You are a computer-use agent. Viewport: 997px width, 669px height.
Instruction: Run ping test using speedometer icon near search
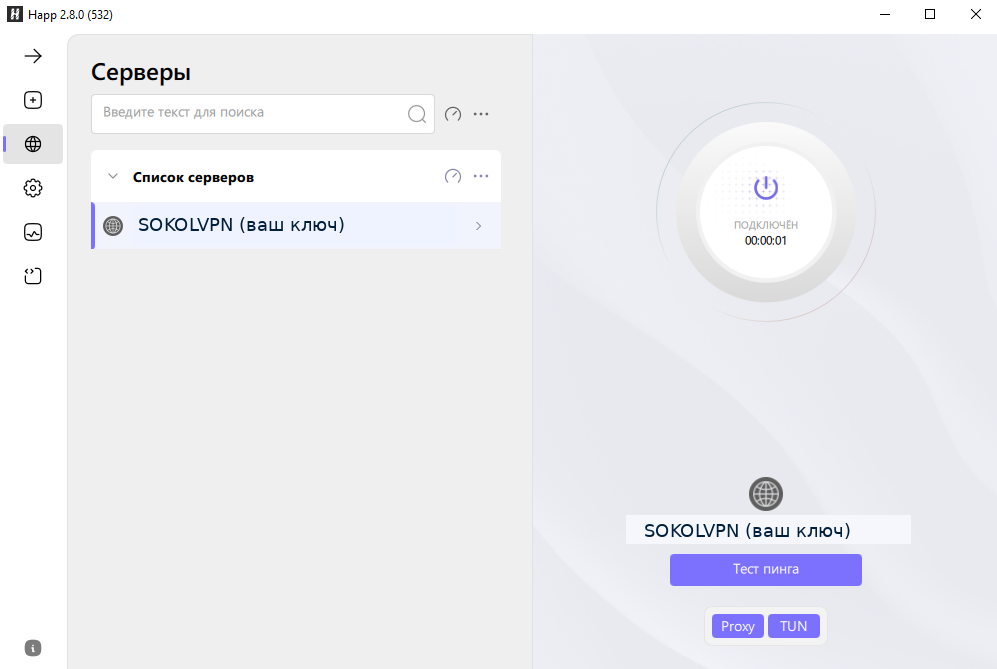point(452,113)
